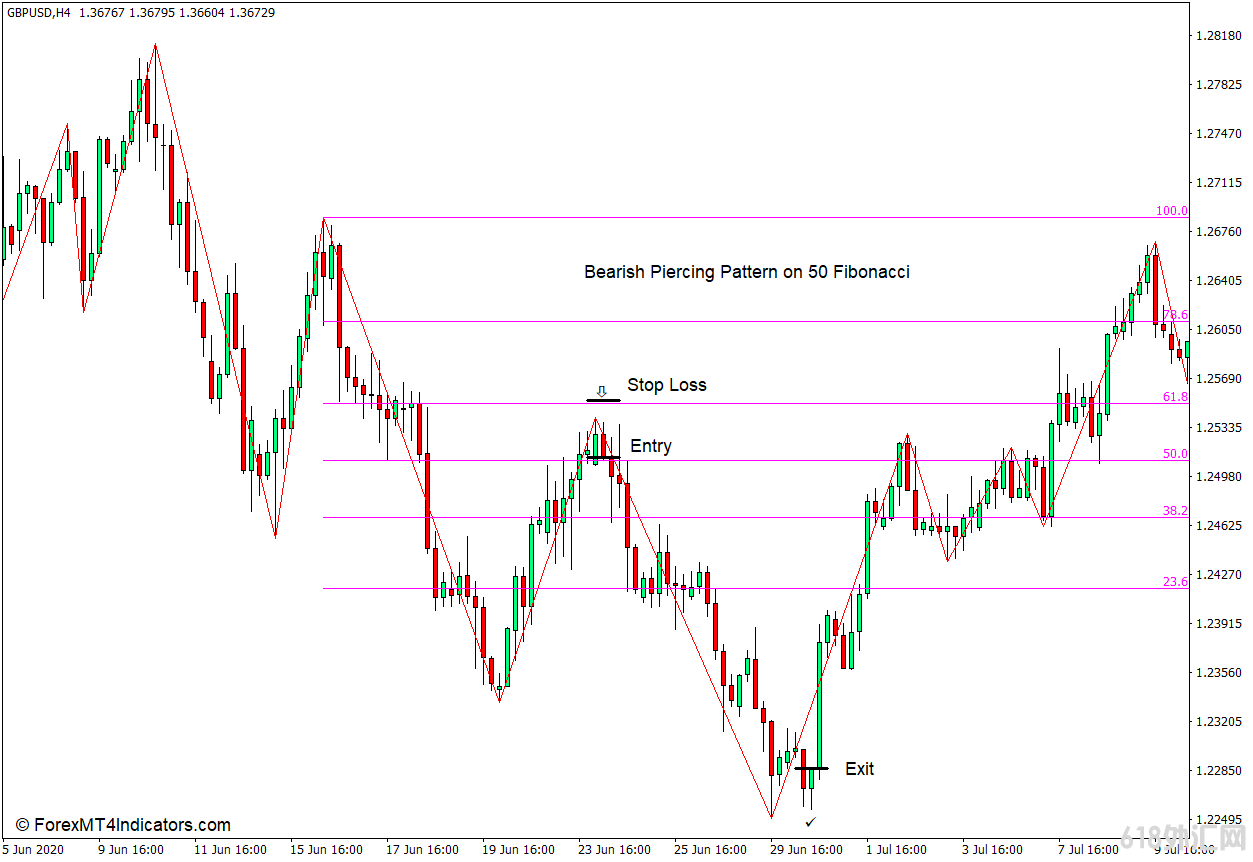This screenshot has width=1253, height=862.
Task: Select the 100.0 Fibonacci level label
Action: 1171,211
